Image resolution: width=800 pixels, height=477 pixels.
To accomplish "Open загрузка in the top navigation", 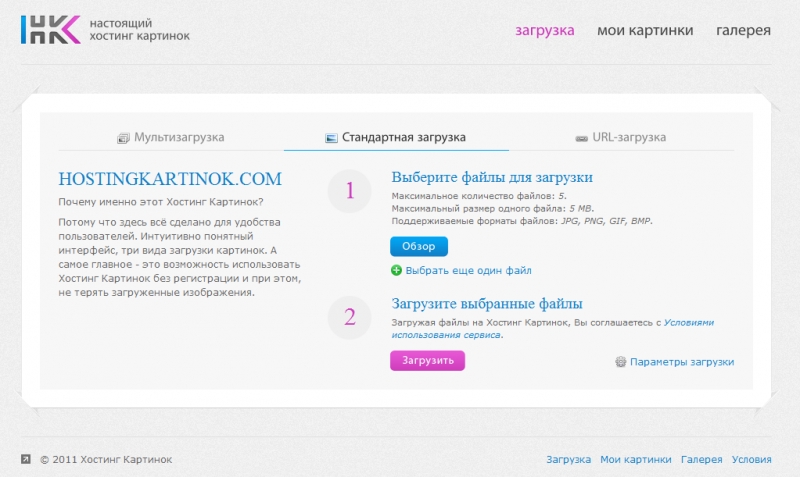I will coord(545,30).
